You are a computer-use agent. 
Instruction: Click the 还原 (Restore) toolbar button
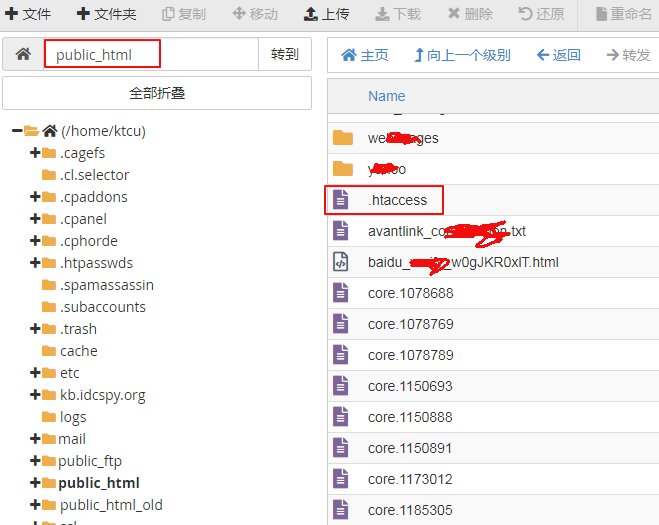coord(541,14)
